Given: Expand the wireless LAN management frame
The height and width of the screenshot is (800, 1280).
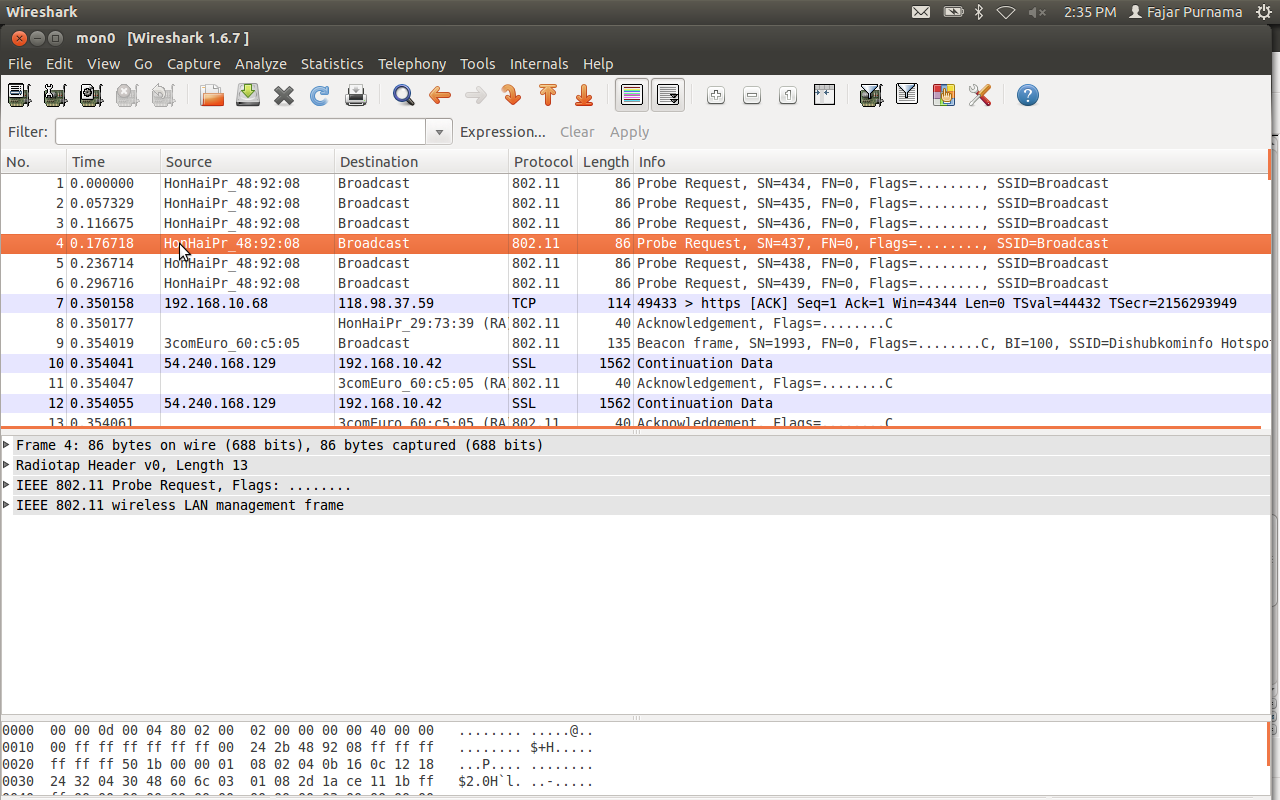Looking at the screenshot, I should (x=7, y=505).
